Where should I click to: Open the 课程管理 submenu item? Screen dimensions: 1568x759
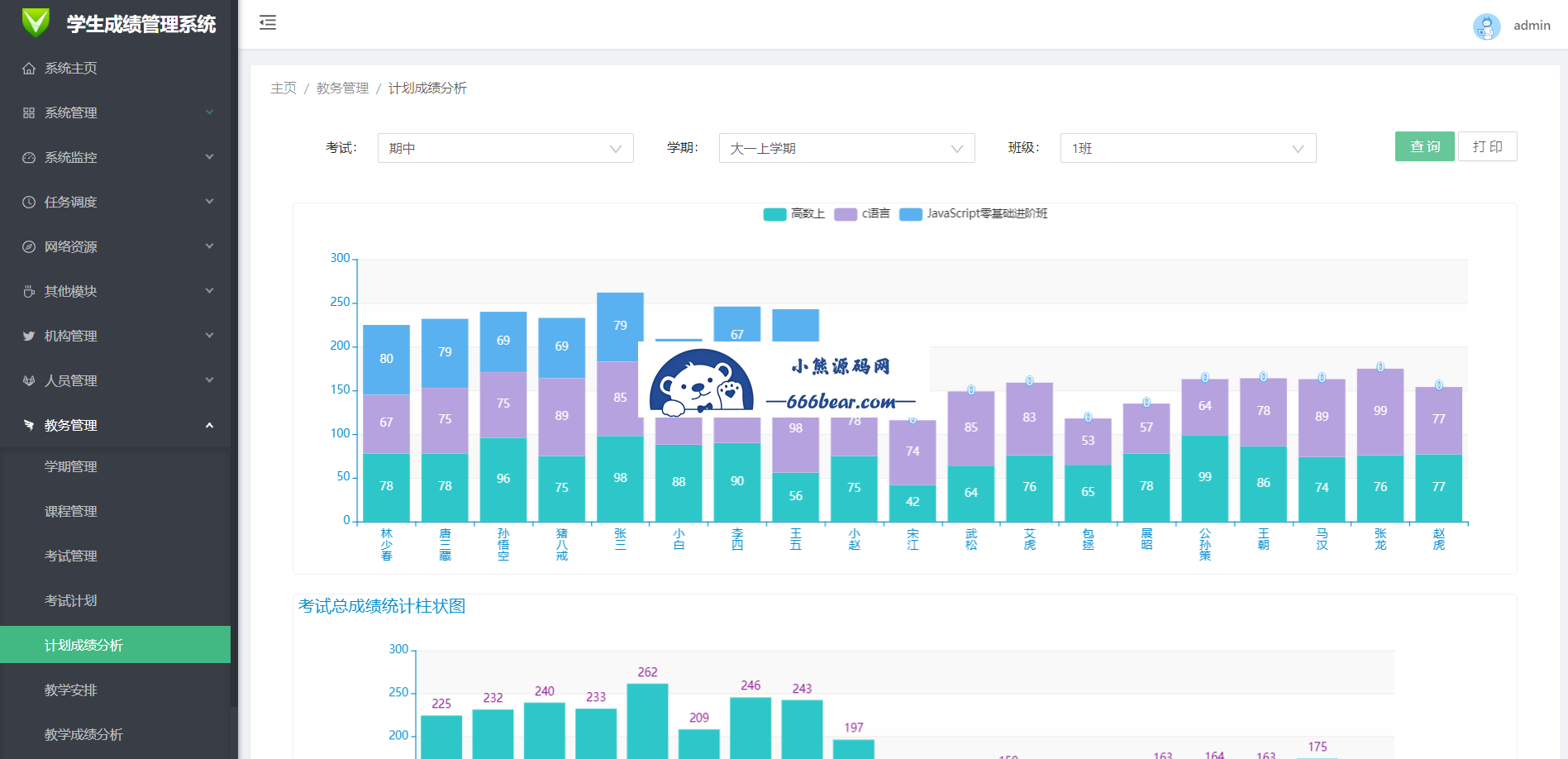(116, 512)
